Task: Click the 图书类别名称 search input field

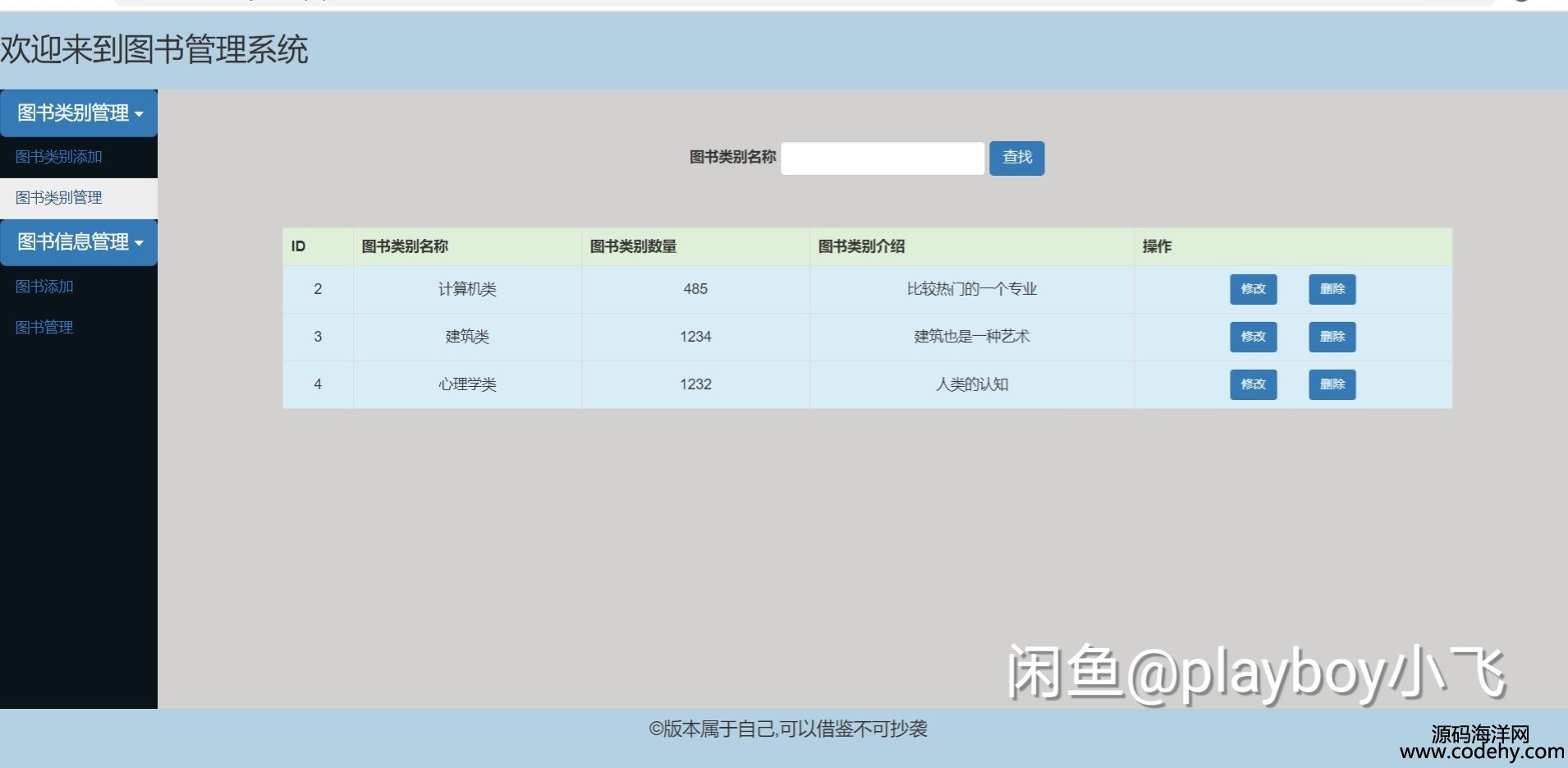Action: [883, 159]
